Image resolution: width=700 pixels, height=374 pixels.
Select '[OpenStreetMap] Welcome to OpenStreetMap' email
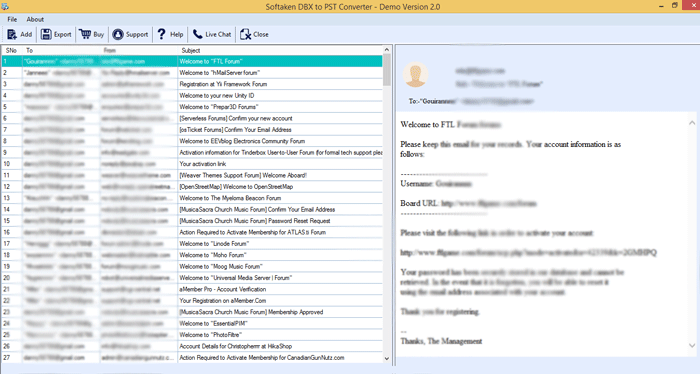point(192,187)
